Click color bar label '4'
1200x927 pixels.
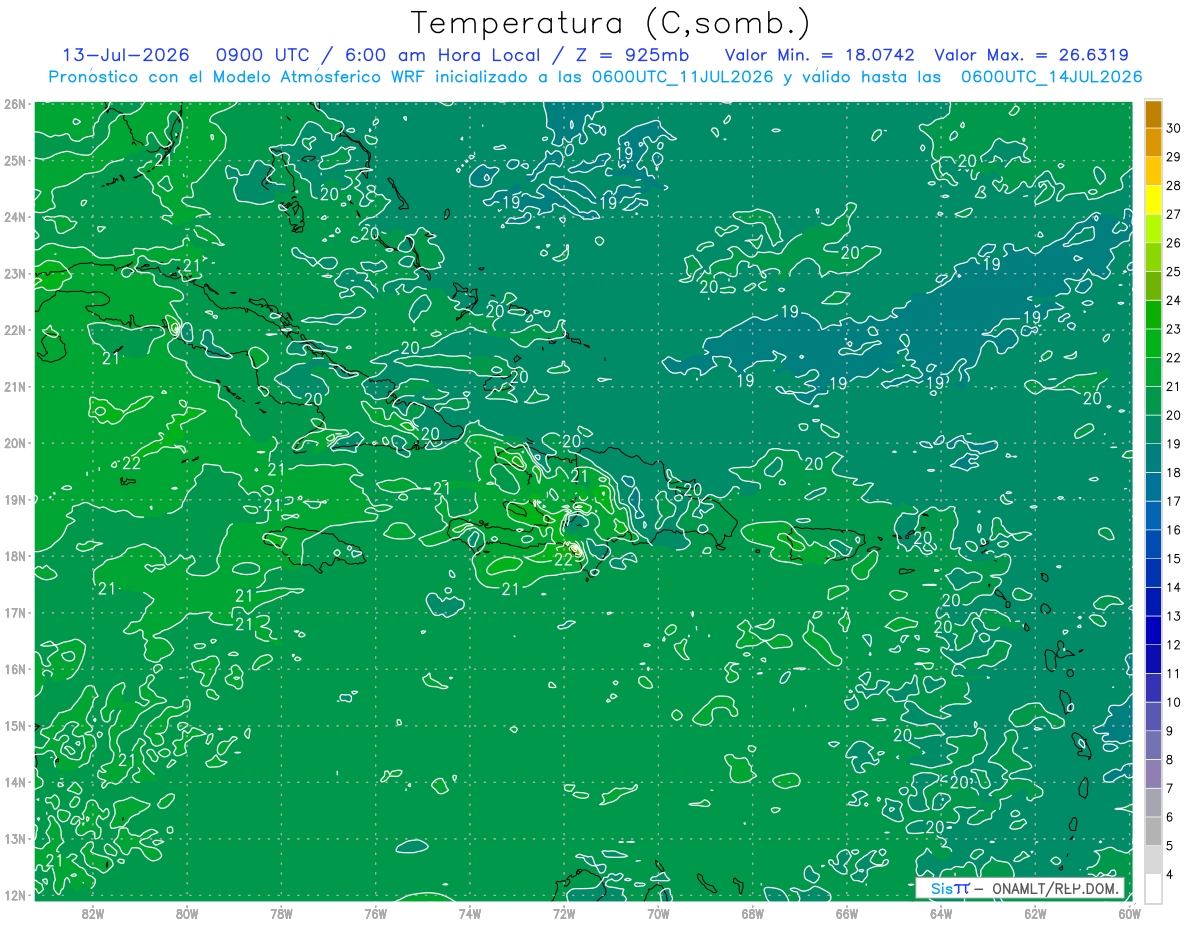1172,876
